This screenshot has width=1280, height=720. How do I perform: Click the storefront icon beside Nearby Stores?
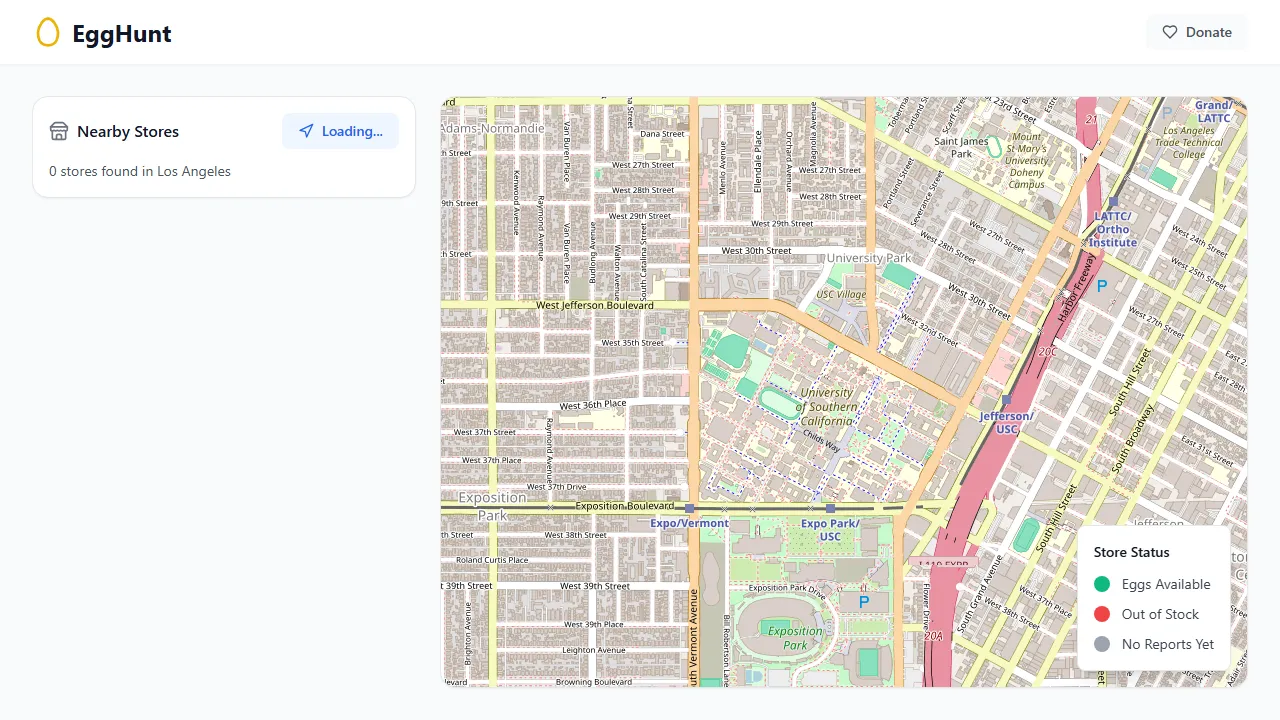click(x=58, y=131)
